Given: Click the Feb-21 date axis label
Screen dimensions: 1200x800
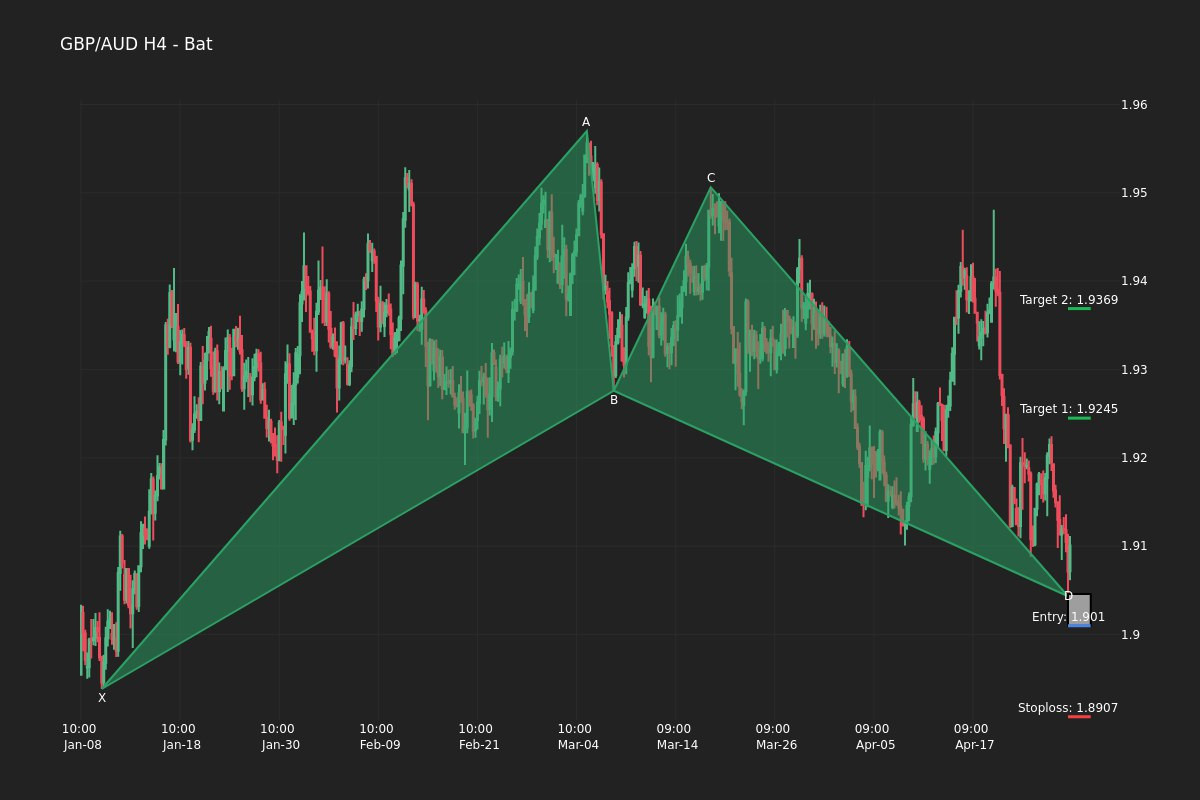Looking at the screenshot, I should tap(479, 745).
